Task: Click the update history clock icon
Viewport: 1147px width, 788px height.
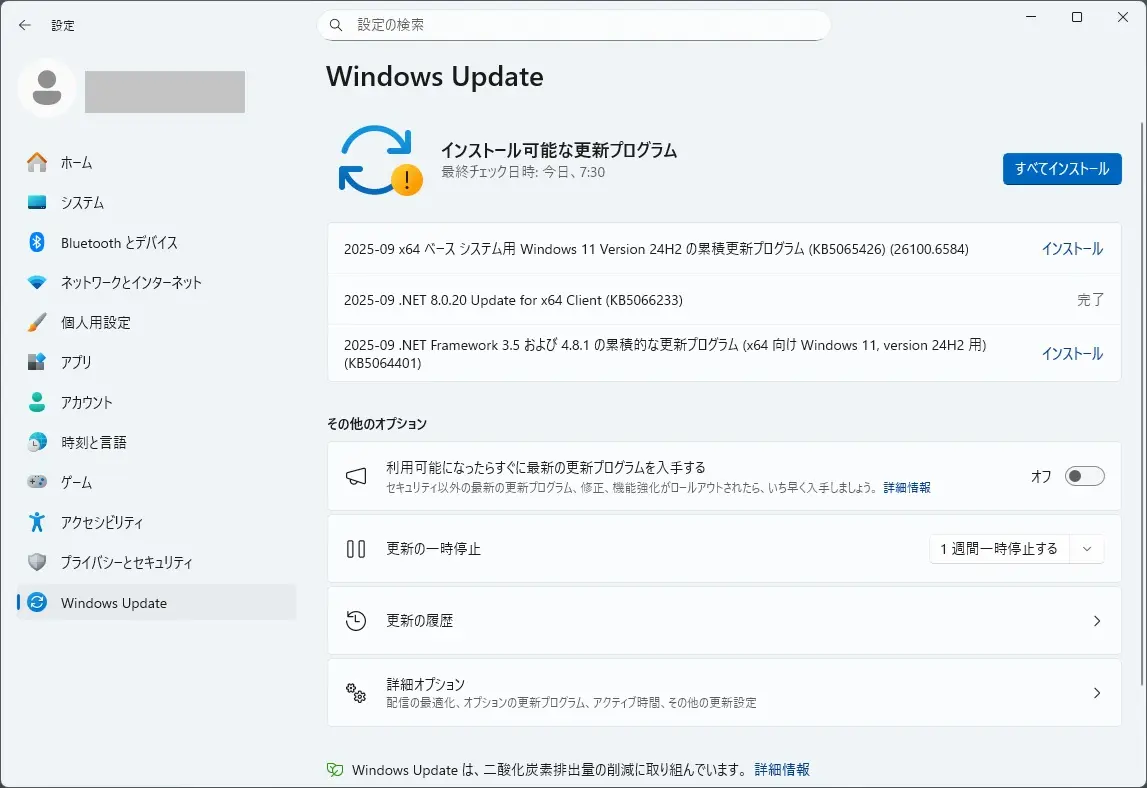Action: [356, 620]
